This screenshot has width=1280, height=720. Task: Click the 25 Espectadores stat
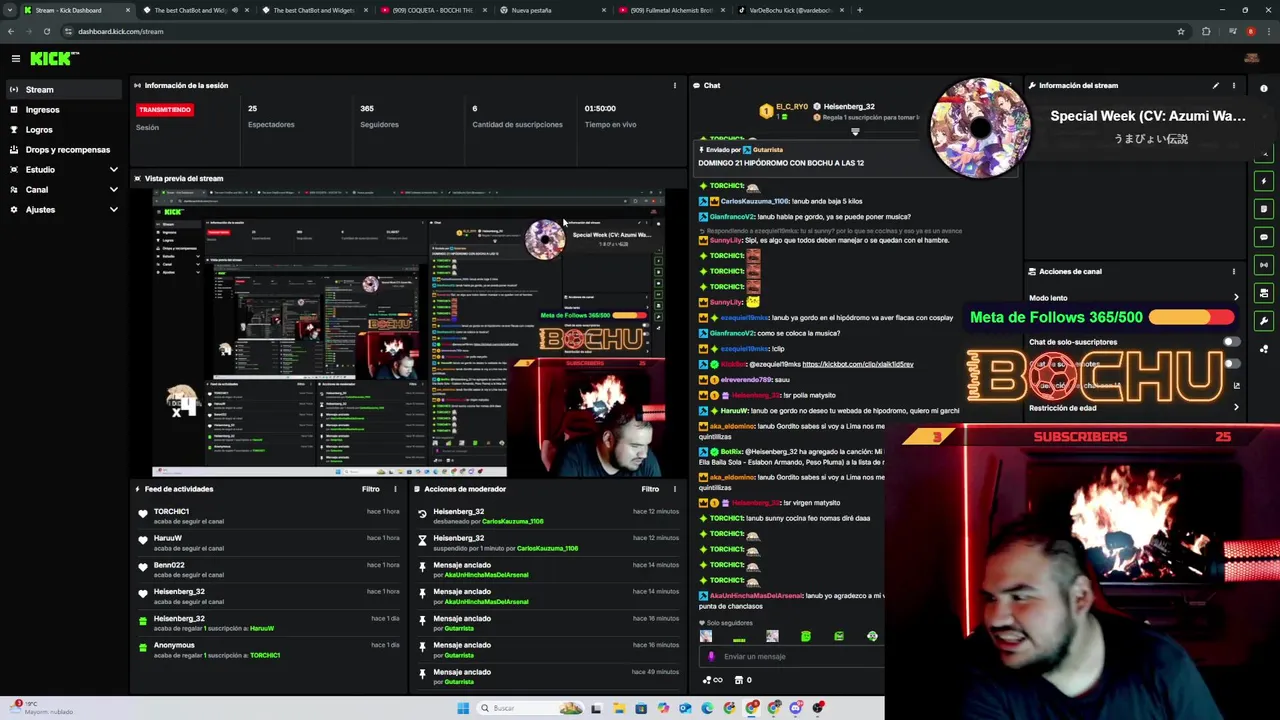pos(271,116)
